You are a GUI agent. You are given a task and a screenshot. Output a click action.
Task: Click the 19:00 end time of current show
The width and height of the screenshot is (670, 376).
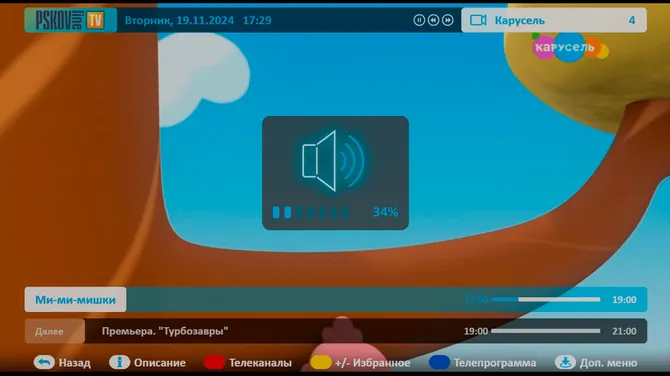point(624,300)
